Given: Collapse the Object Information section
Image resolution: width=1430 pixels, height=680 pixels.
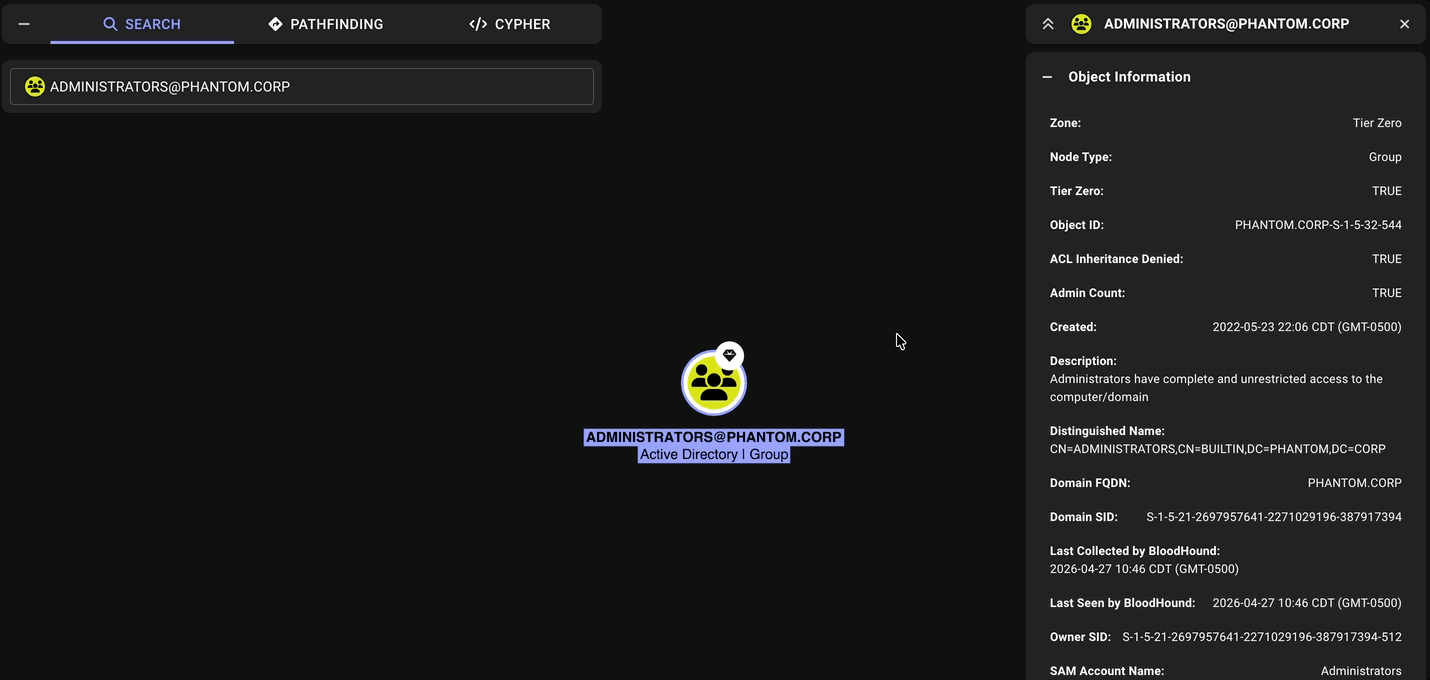Looking at the screenshot, I should point(1047,77).
